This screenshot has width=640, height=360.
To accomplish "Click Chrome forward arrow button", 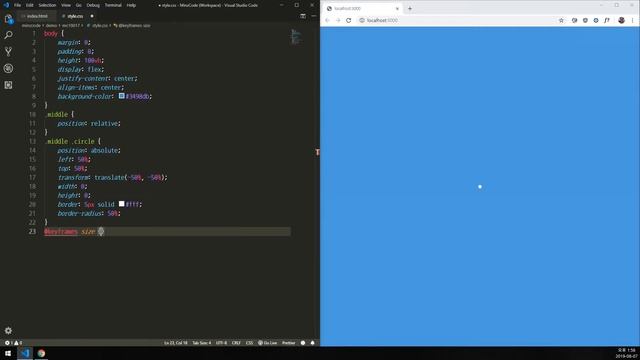I will 338,20.
